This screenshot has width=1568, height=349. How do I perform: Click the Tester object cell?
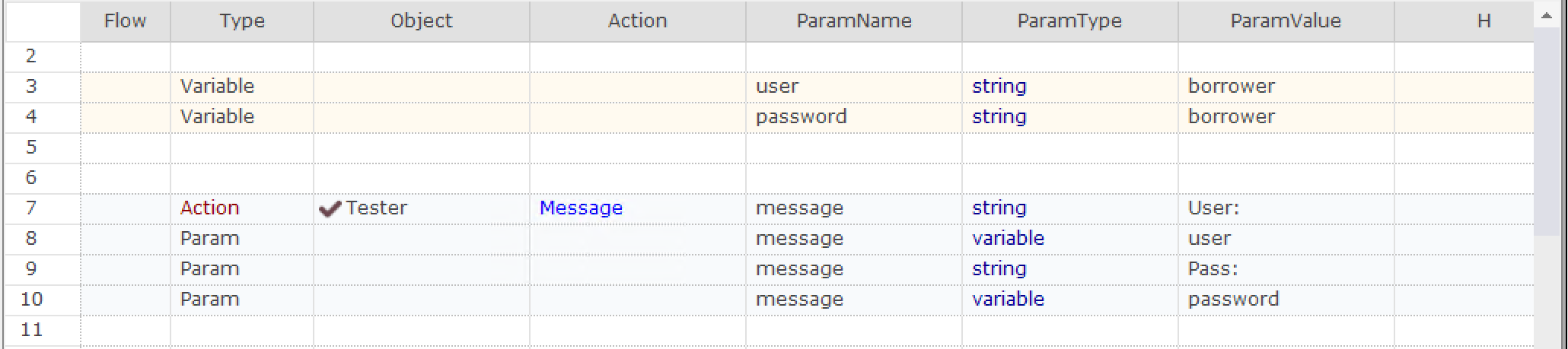pyautogui.click(x=376, y=208)
